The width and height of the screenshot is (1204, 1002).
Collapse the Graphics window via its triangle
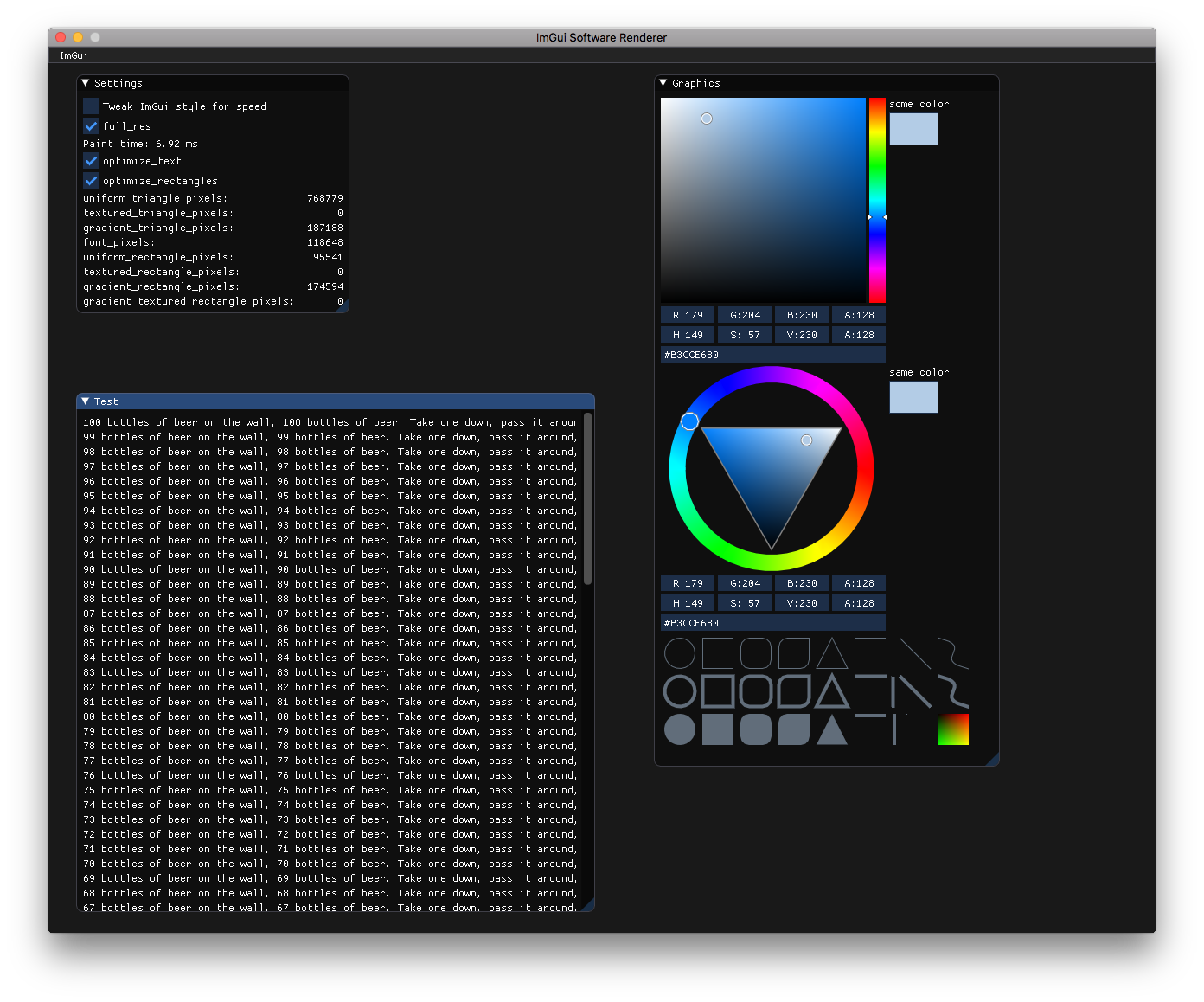[663, 83]
